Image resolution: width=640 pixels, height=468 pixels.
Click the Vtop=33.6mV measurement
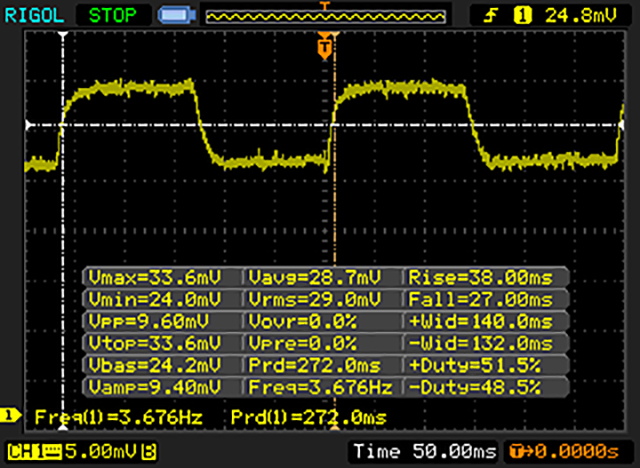[155, 343]
